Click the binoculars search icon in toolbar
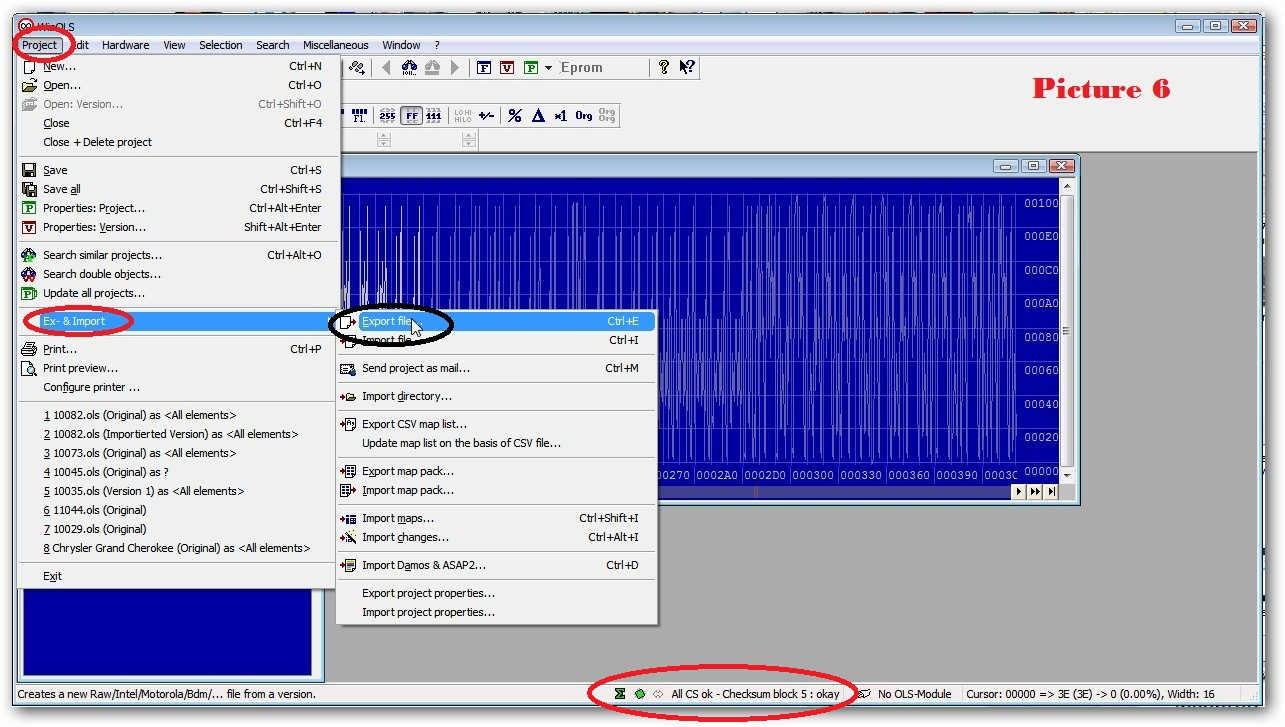The image size is (1285, 727). (x=409, y=68)
